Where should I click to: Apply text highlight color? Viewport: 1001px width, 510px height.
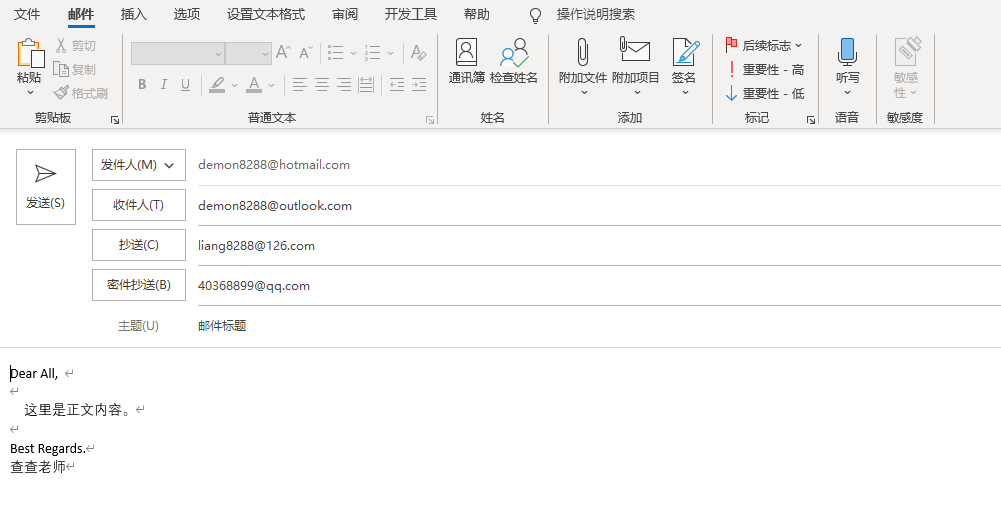(217, 84)
